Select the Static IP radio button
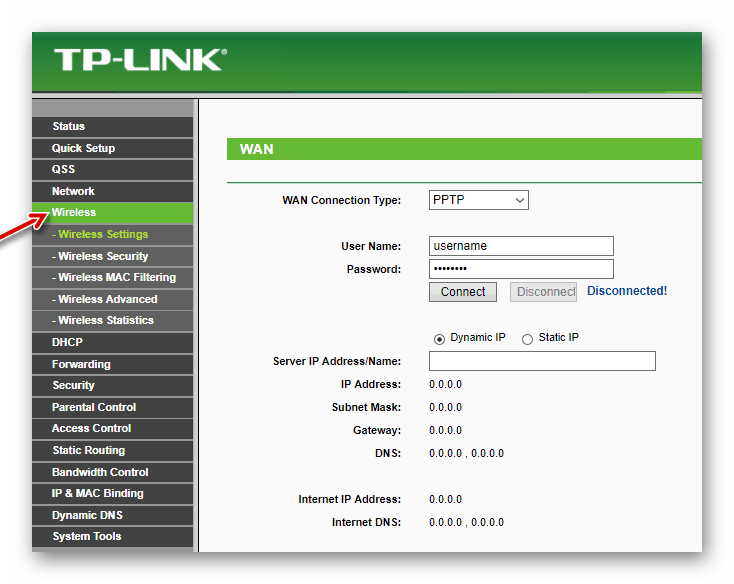734x584 pixels. tap(528, 339)
